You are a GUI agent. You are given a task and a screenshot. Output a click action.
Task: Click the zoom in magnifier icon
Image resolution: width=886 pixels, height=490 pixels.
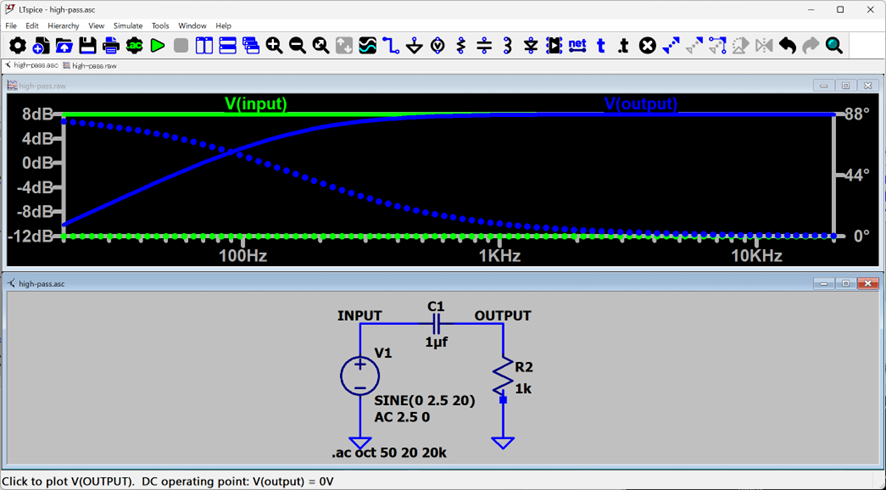[x=274, y=46]
